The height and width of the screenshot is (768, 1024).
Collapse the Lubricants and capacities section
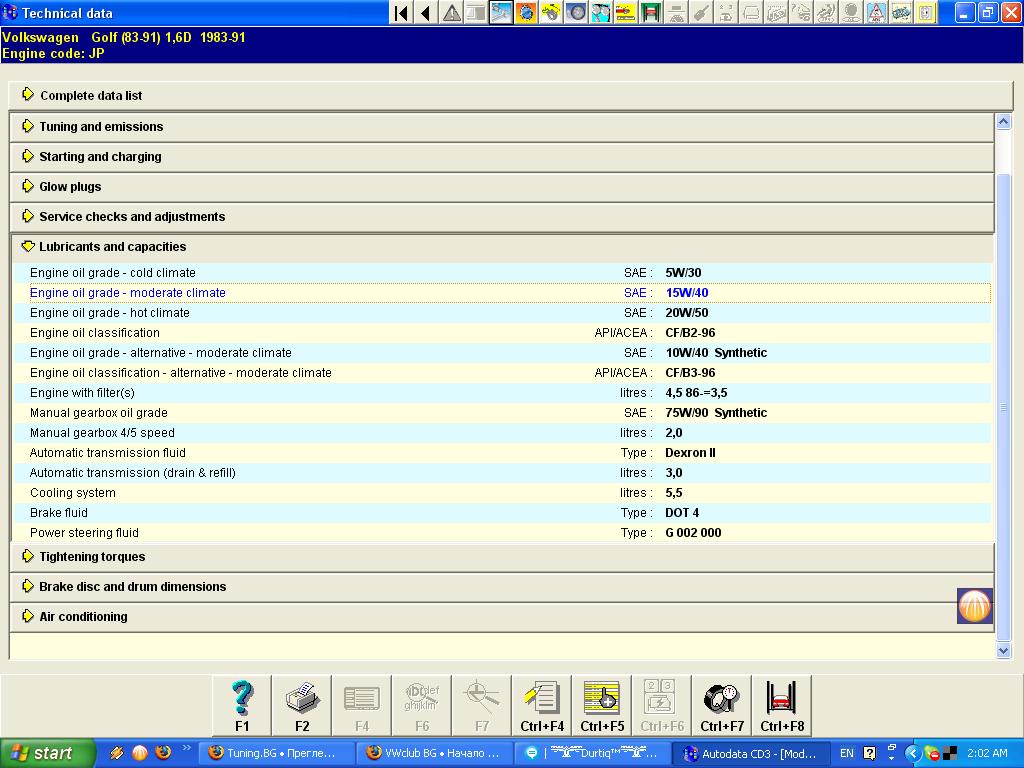click(x=112, y=247)
